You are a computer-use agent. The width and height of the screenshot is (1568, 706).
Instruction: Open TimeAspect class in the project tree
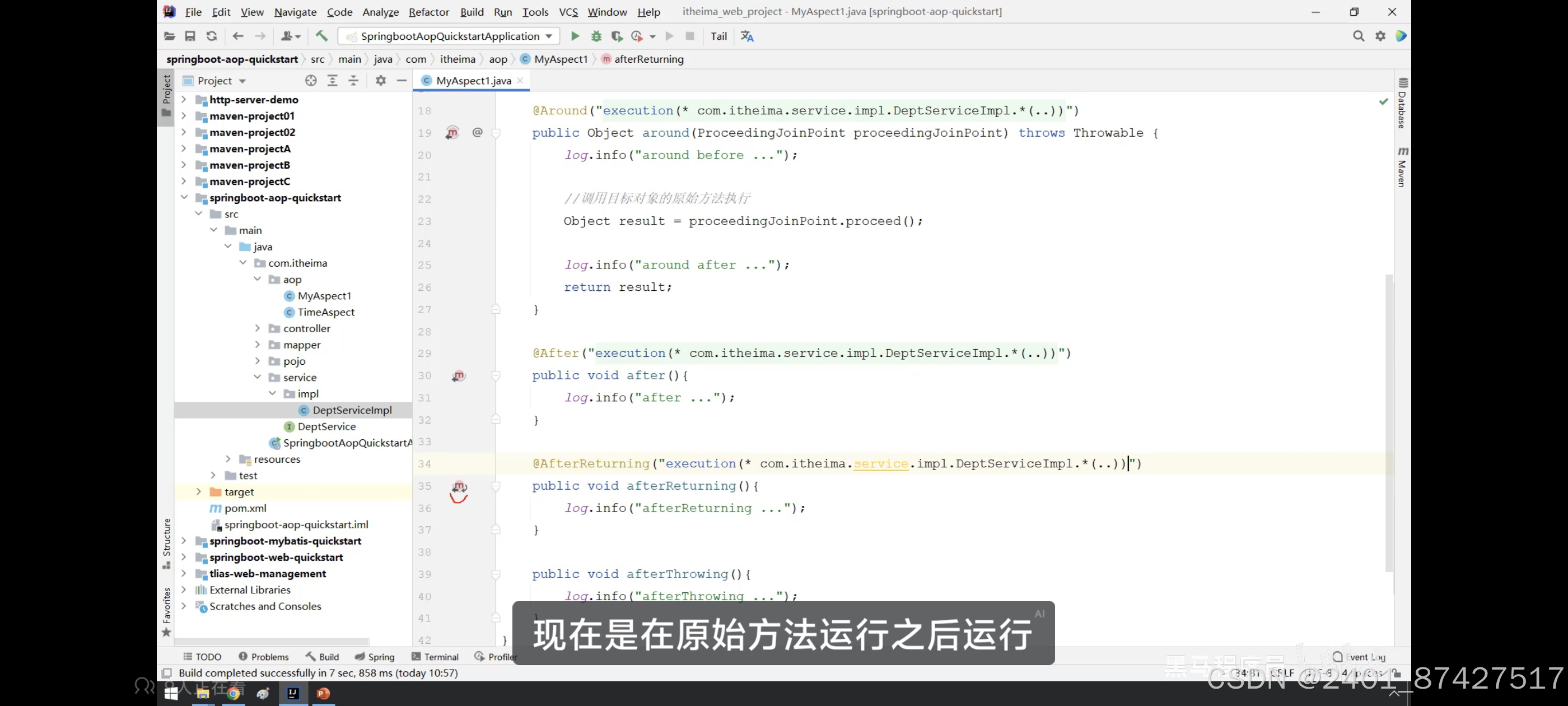click(326, 312)
